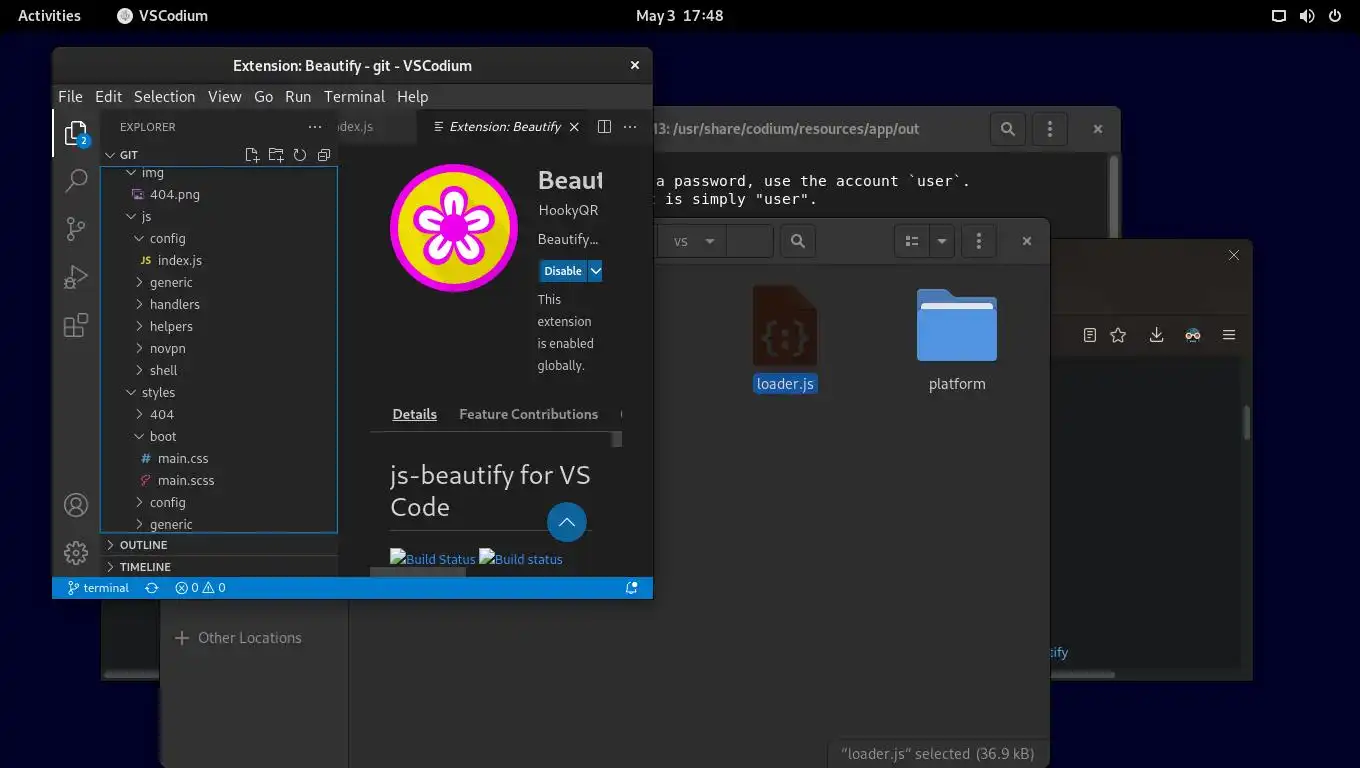The height and width of the screenshot is (768, 1360).
Task: Open the Edit menu
Action: click(x=108, y=97)
